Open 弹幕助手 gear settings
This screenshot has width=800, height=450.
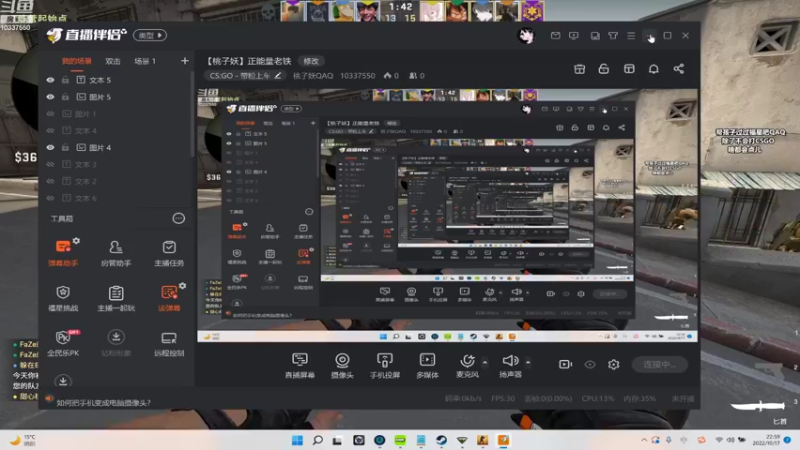(x=76, y=241)
